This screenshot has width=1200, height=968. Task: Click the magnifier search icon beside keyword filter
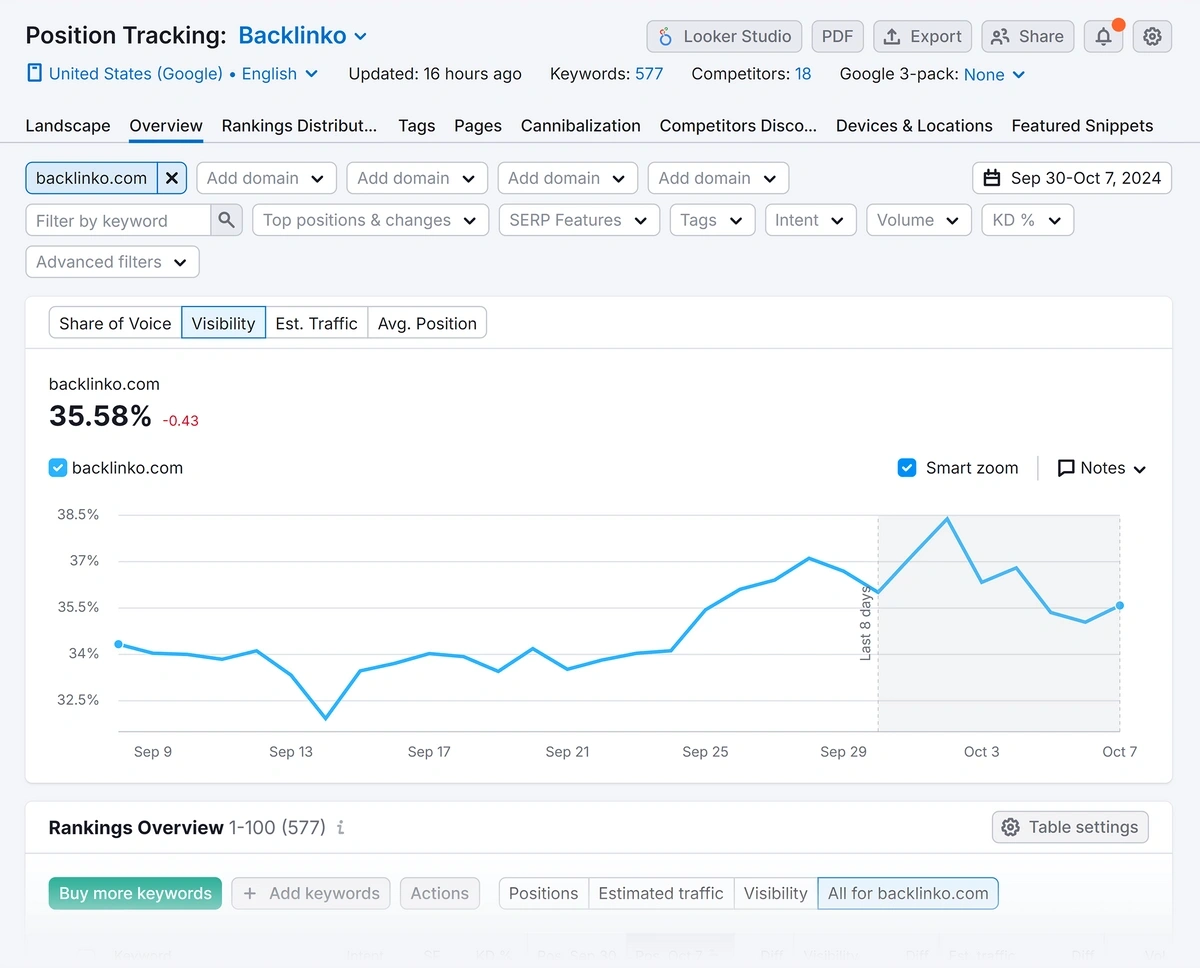click(x=227, y=220)
